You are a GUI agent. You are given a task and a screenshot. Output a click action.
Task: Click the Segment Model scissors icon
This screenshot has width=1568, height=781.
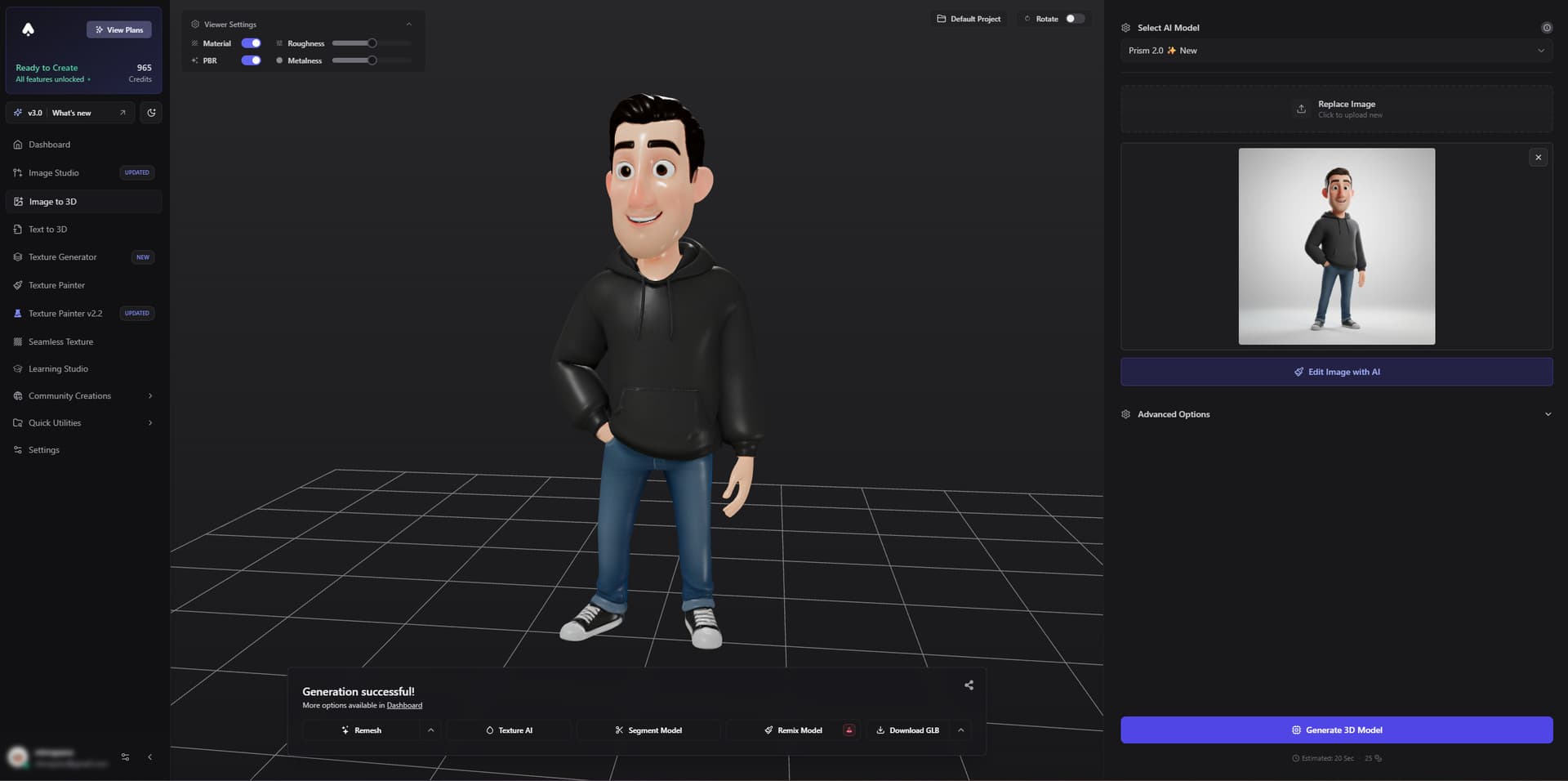620,730
